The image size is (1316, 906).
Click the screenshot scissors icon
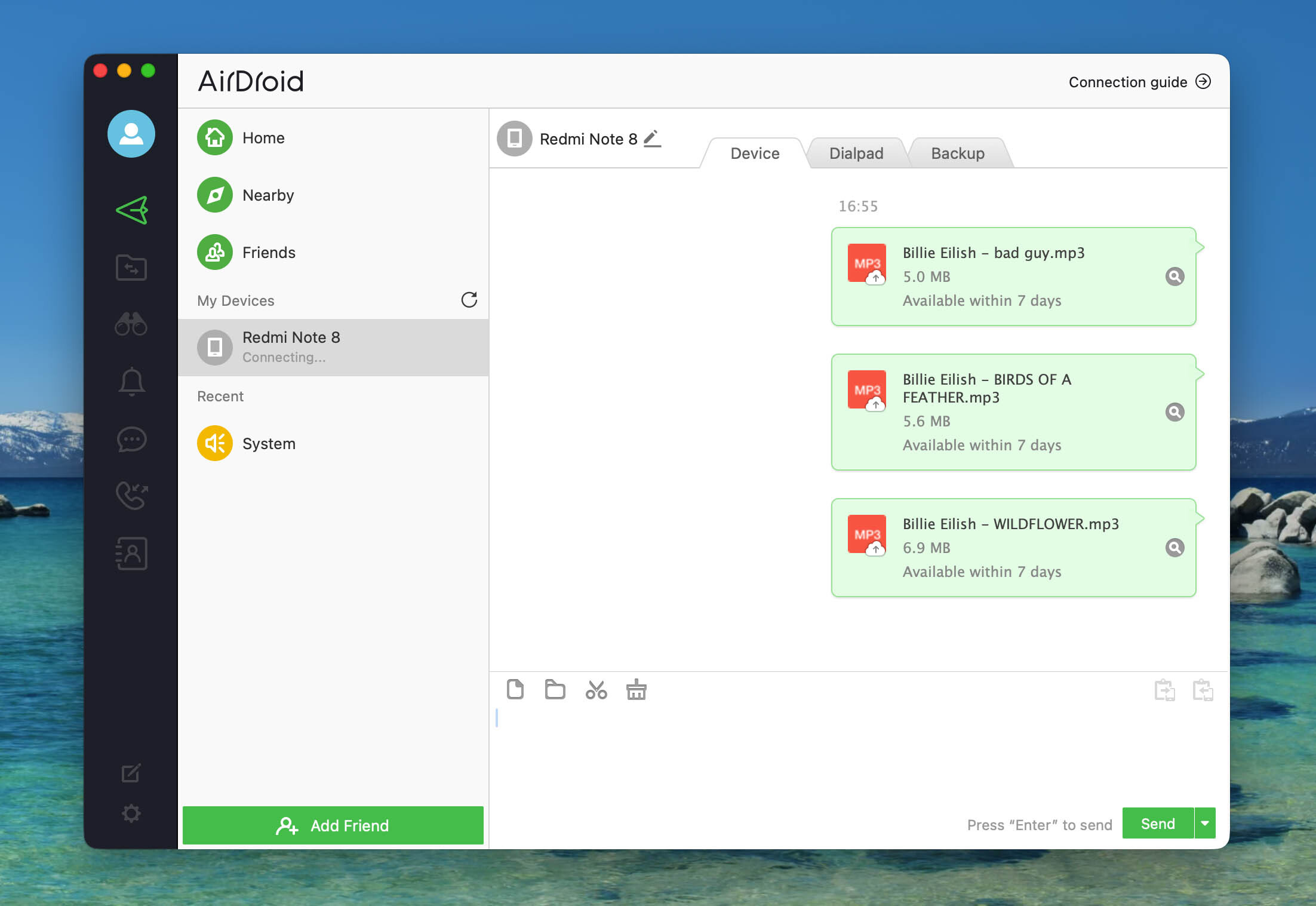596,690
